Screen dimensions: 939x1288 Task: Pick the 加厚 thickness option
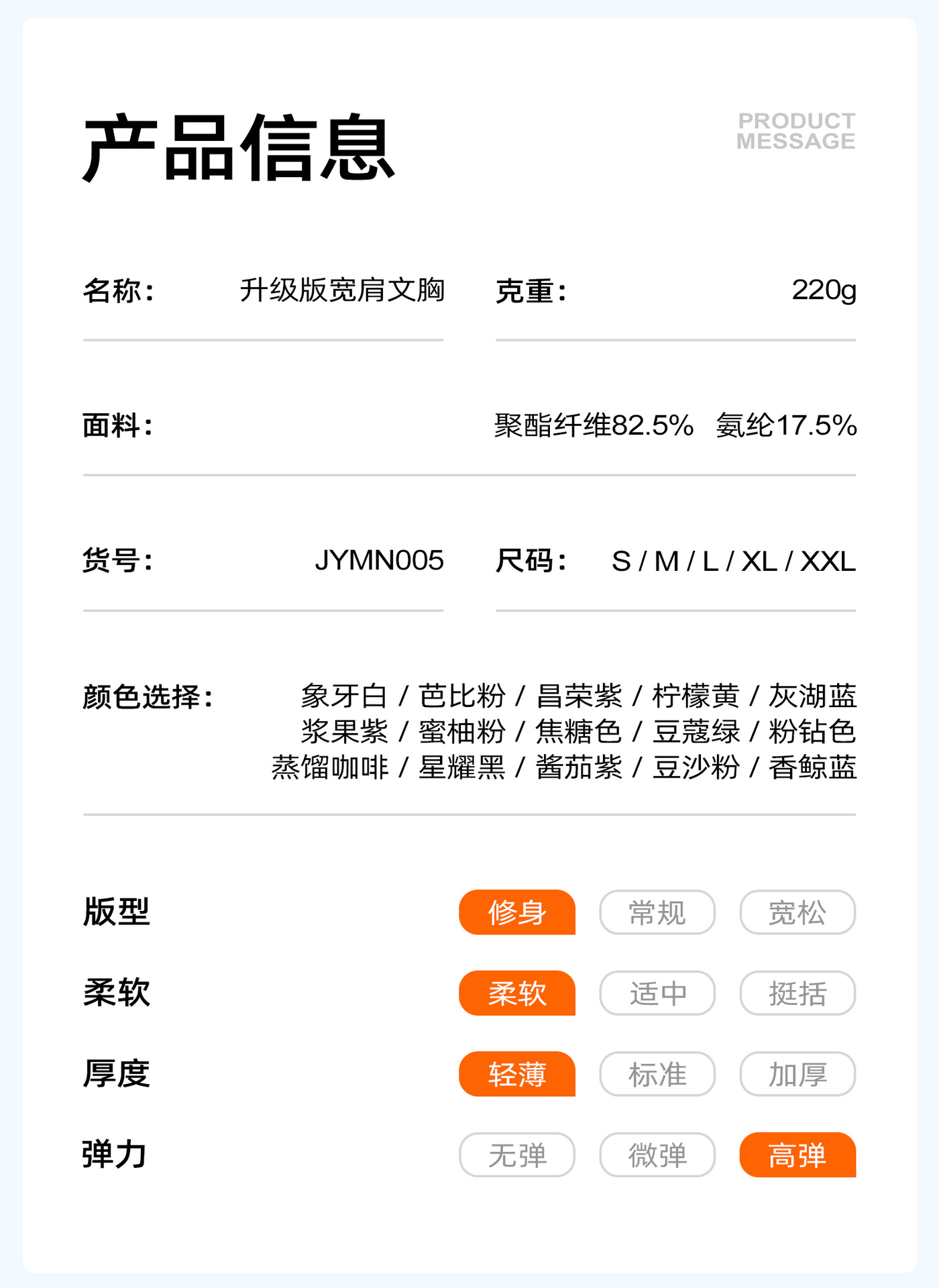(x=797, y=1074)
